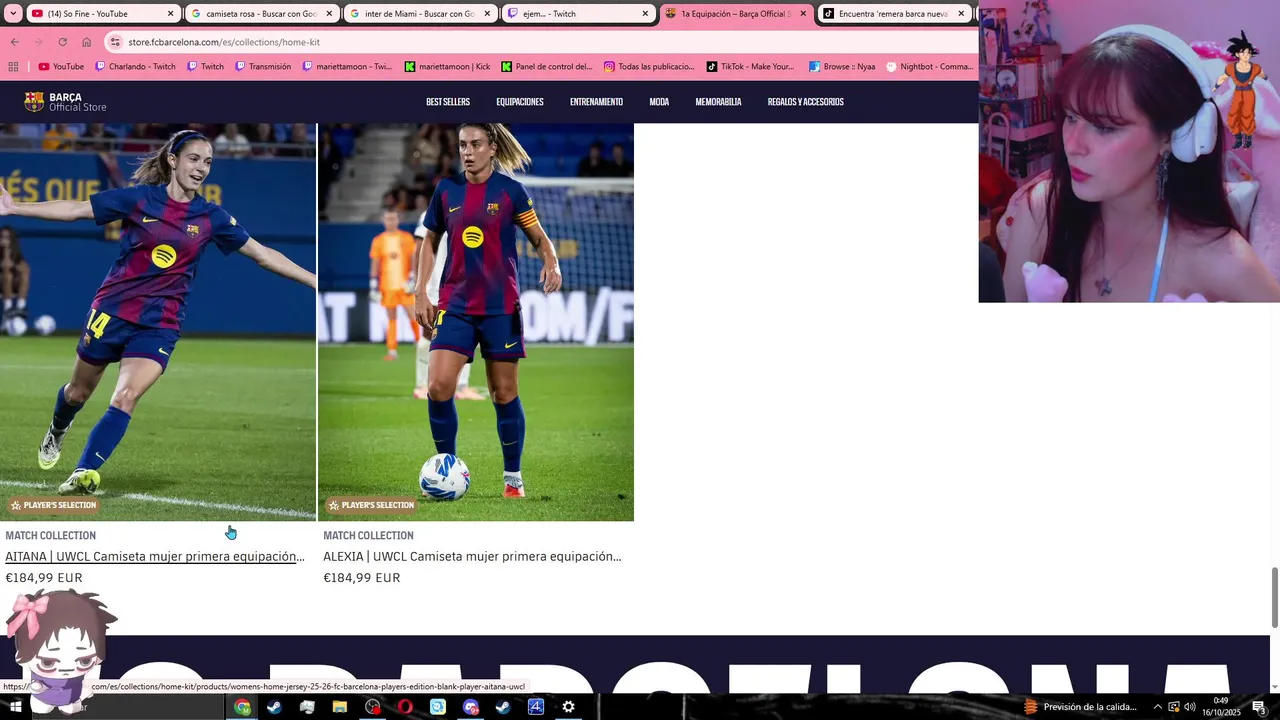This screenshot has width=1280, height=720.
Task: Open the Browse :: Nyaa bookmark
Action: [842, 67]
